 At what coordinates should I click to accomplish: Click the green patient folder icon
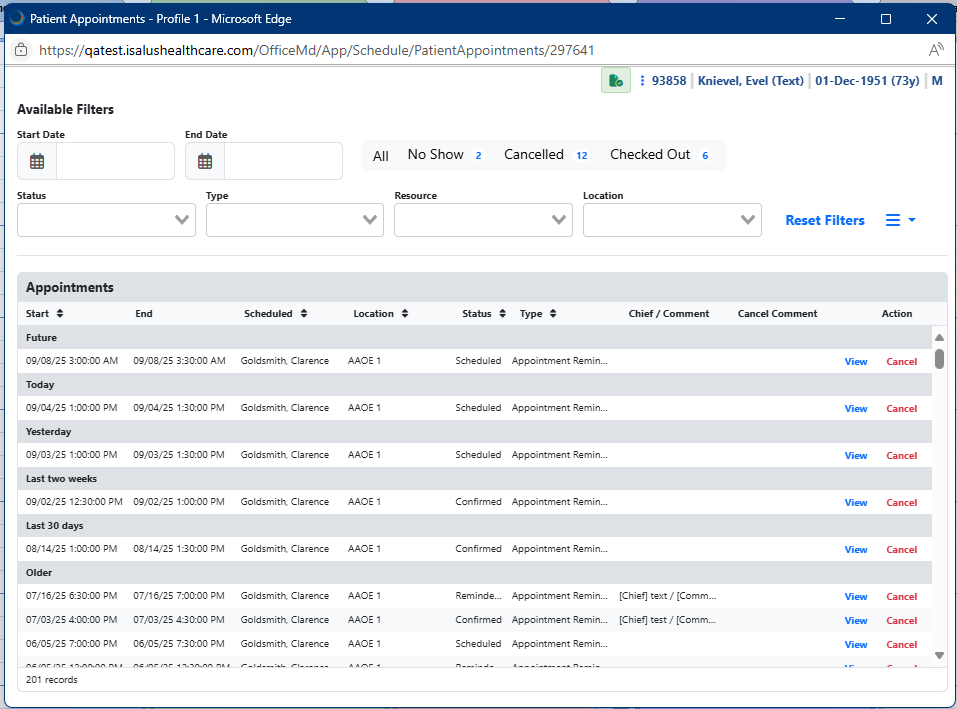[x=615, y=81]
